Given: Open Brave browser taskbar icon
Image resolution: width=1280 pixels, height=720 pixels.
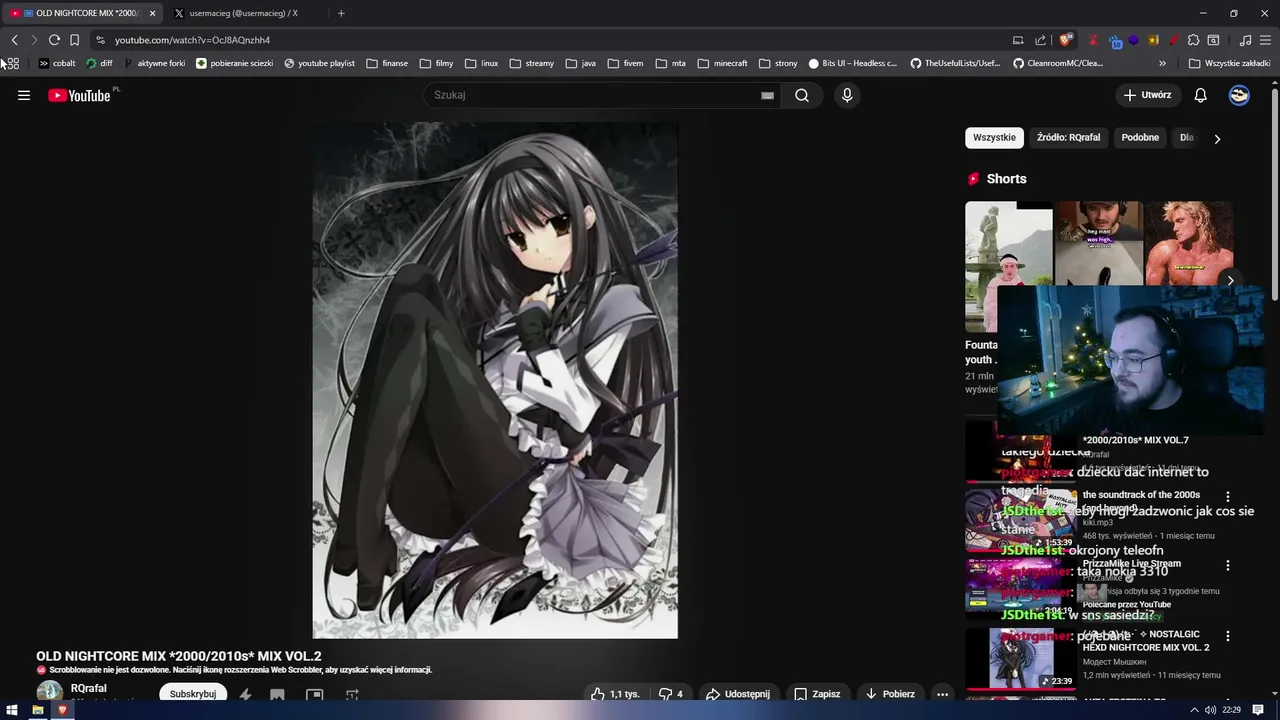Looking at the screenshot, I should pyautogui.click(x=62, y=710).
